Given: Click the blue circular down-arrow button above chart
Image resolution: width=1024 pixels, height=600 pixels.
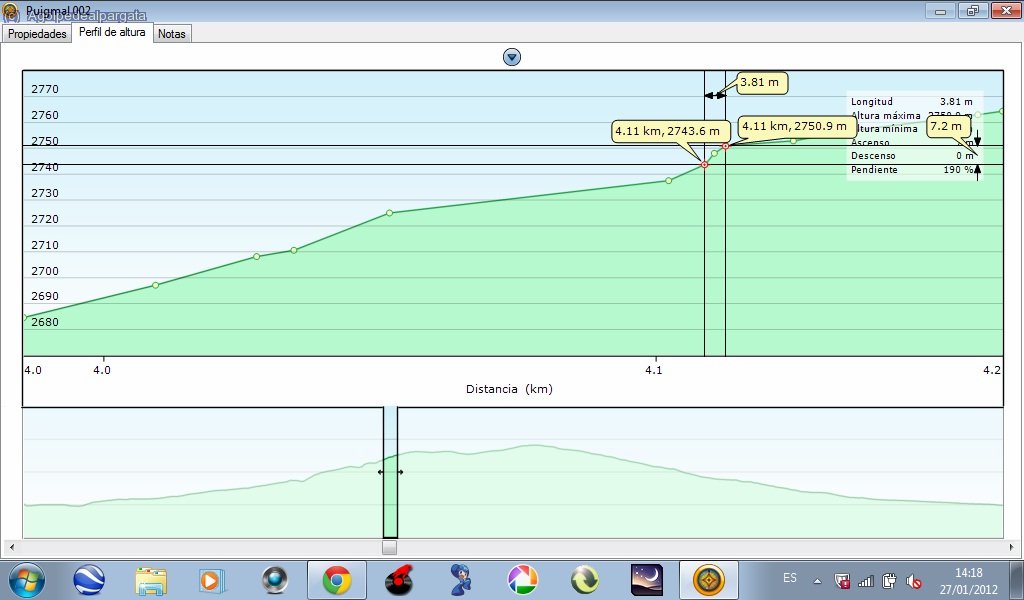Looking at the screenshot, I should pos(512,57).
